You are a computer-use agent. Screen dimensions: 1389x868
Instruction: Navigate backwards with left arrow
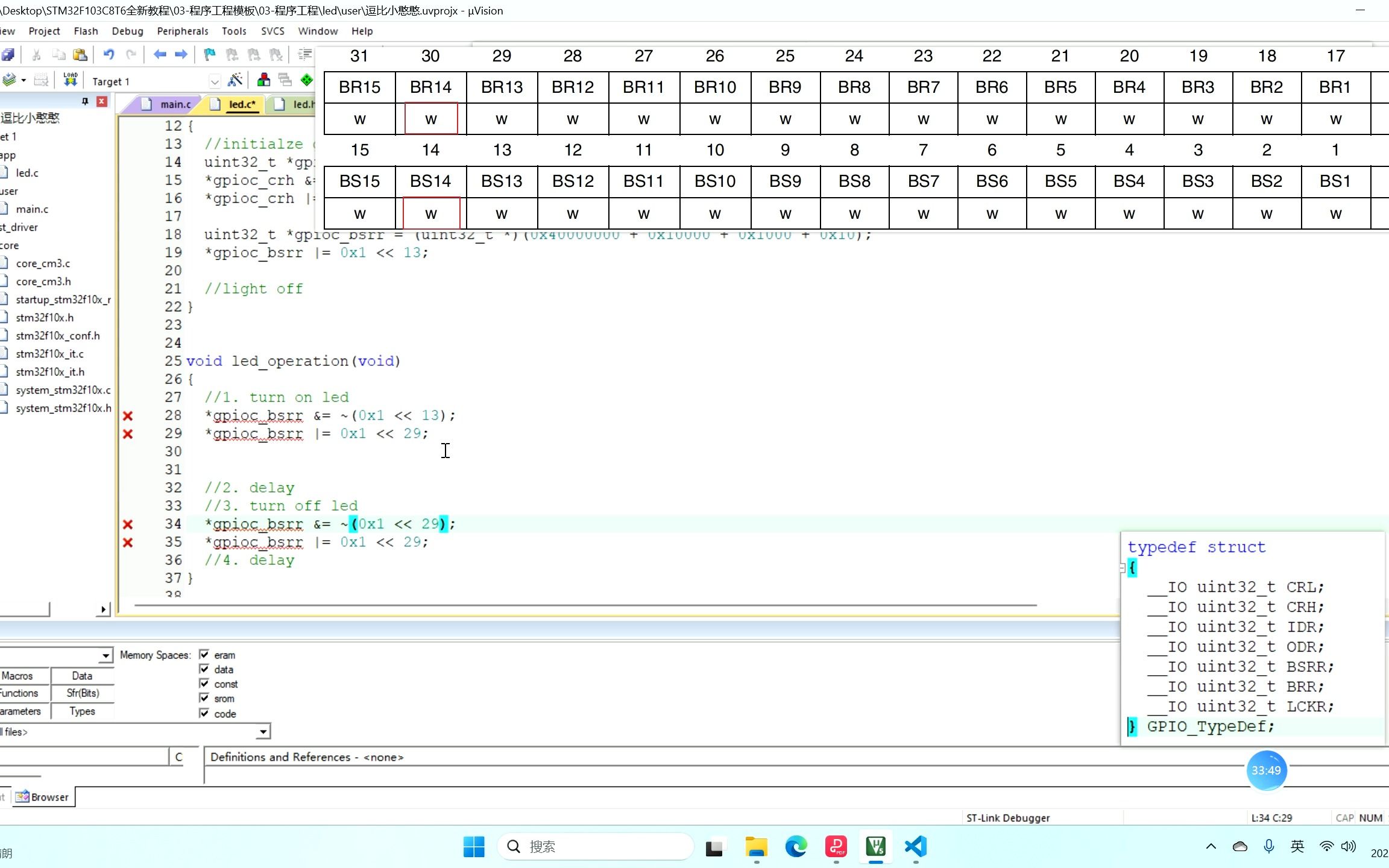(x=160, y=55)
